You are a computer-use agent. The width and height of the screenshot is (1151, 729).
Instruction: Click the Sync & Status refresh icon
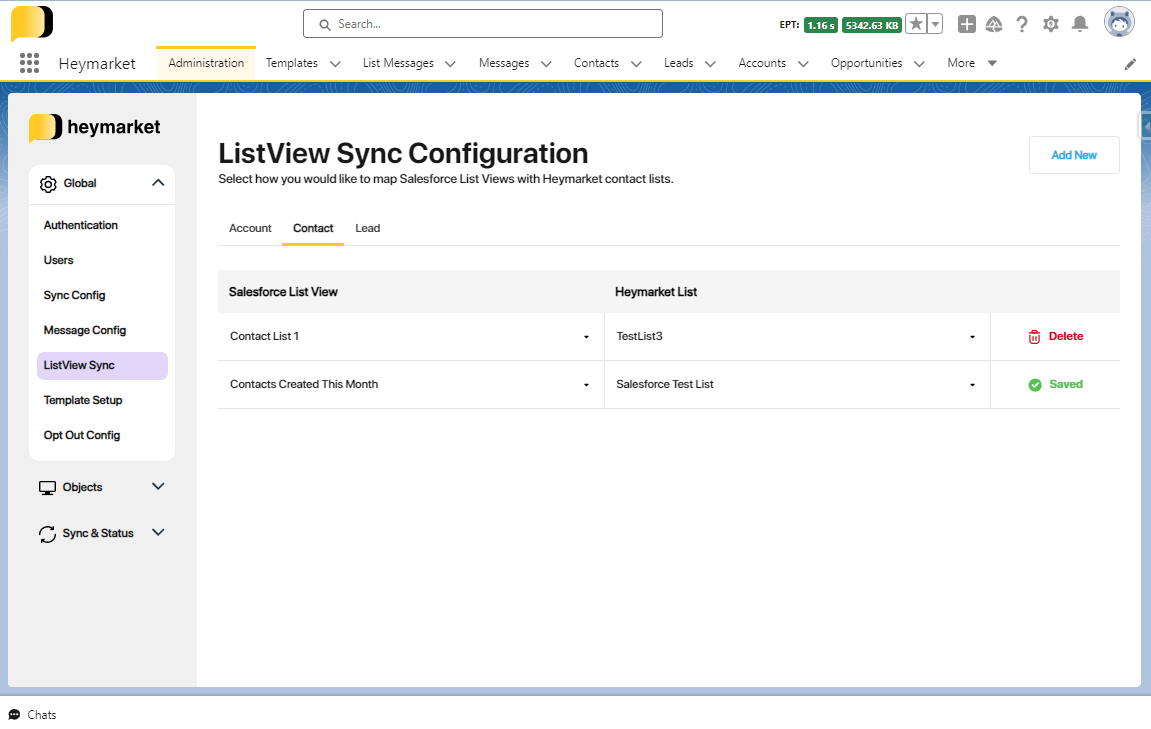pos(47,534)
